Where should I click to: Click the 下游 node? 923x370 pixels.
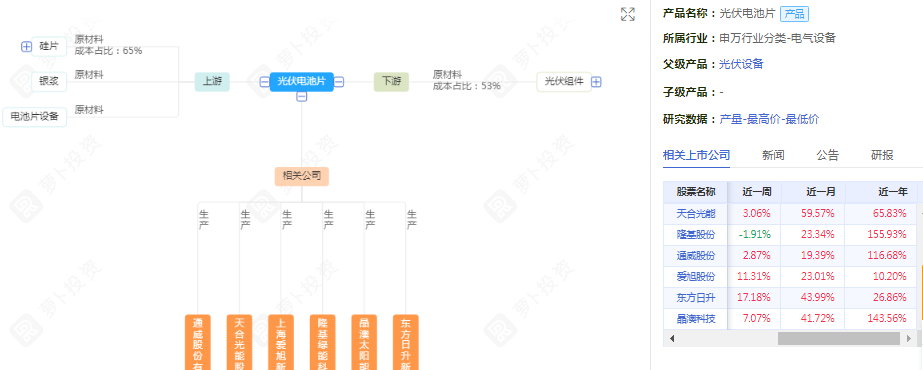[x=391, y=82]
